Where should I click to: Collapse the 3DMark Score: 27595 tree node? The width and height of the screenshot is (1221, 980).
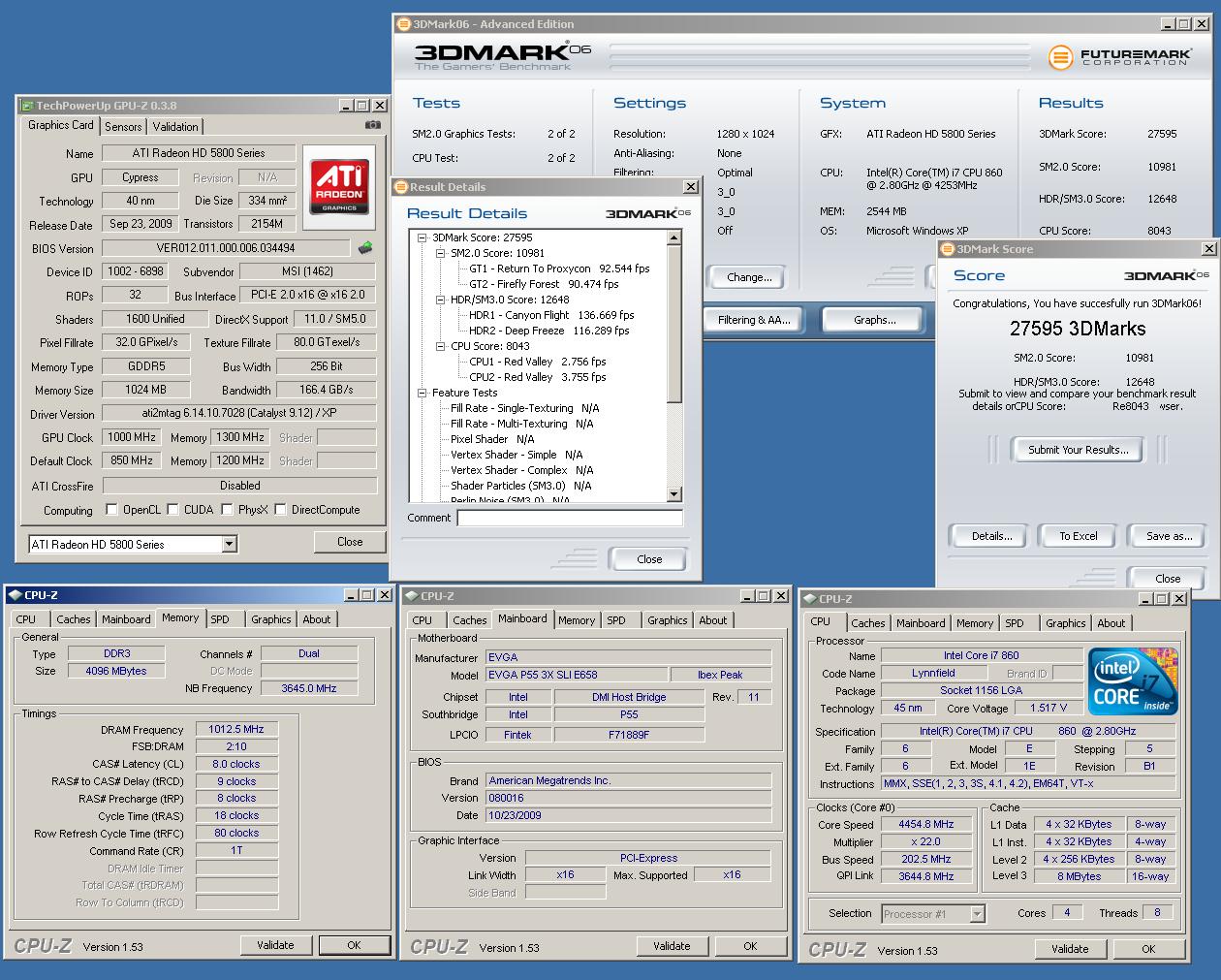[x=423, y=237]
